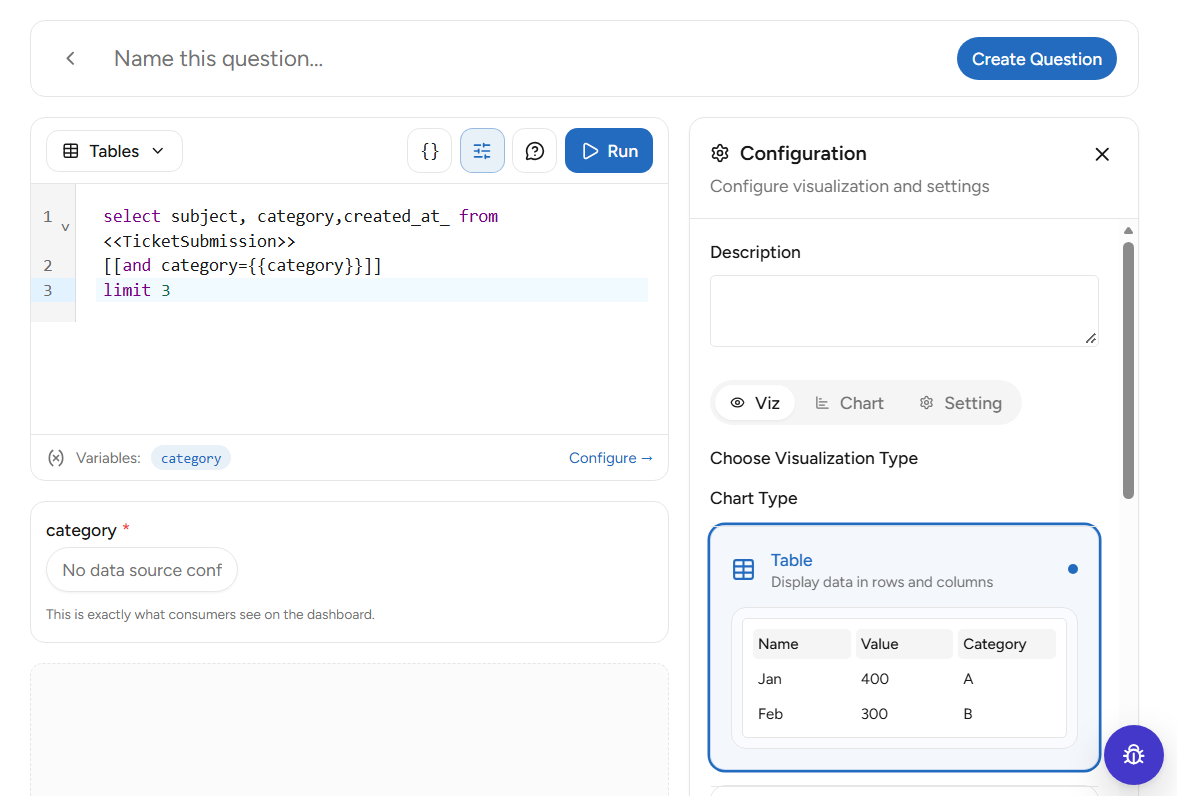
Task: Click the Description resize handle
Action: pos(1091,339)
